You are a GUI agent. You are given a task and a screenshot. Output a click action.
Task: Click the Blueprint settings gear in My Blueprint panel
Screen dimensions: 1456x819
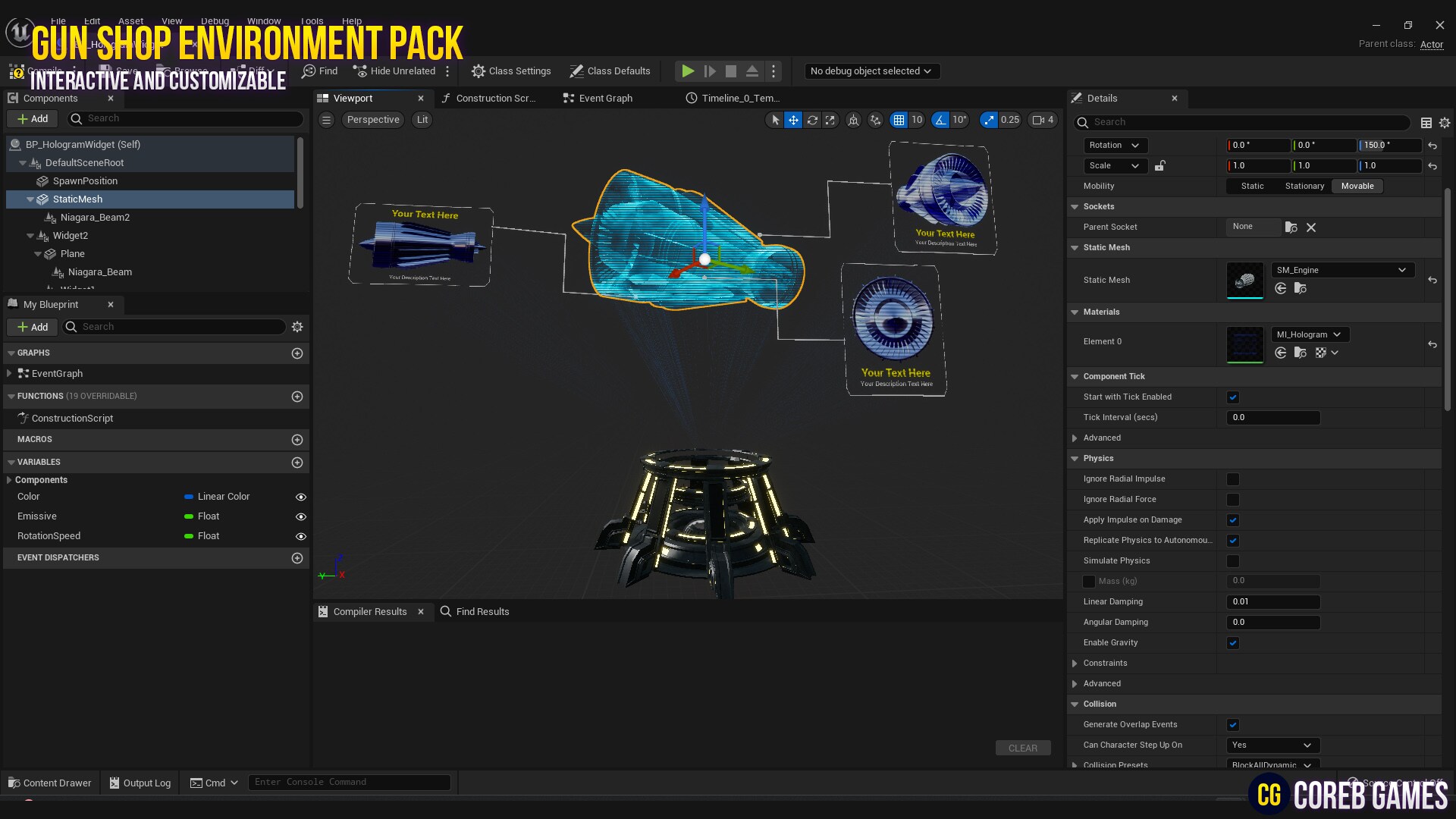pyautogui.click(x=297, y=327)
